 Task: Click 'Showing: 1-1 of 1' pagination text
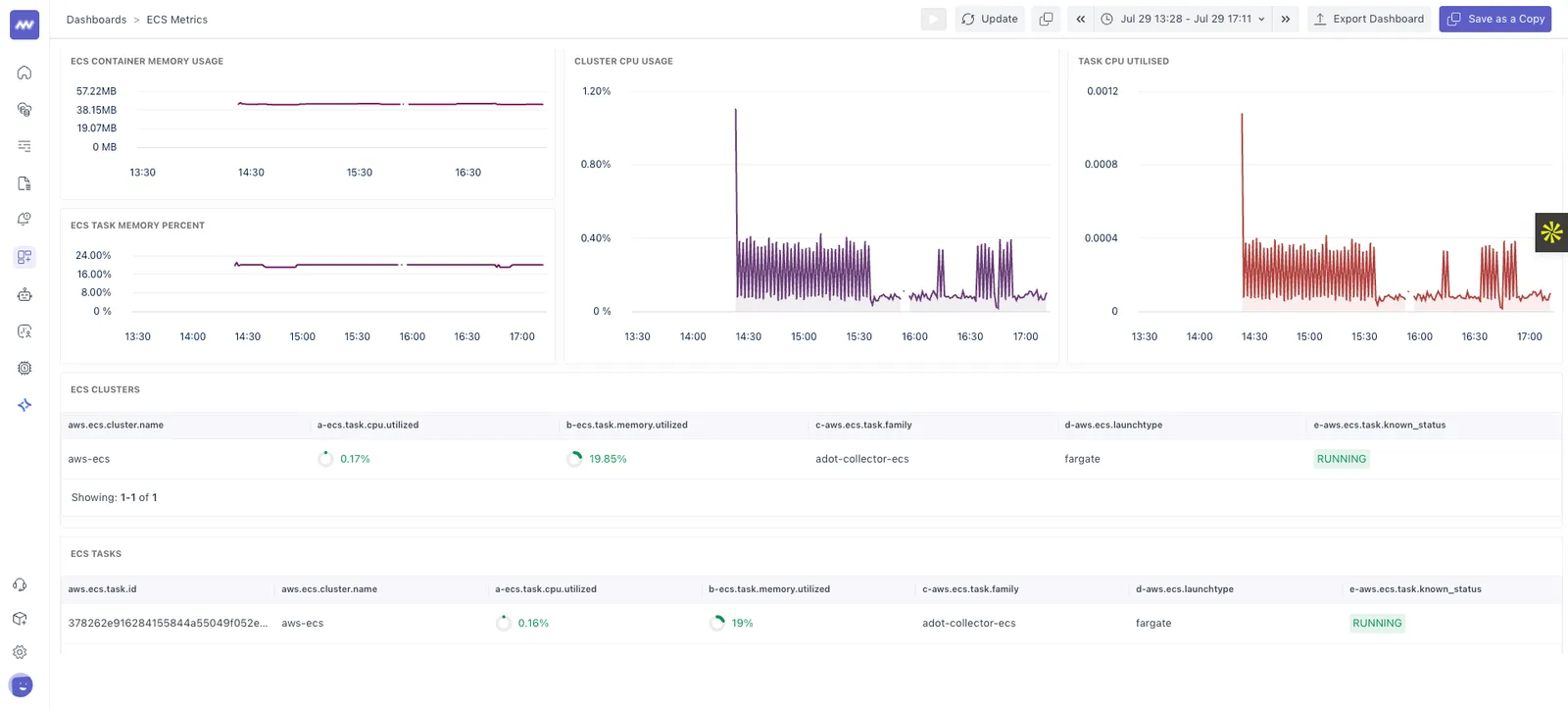(114, 497)
